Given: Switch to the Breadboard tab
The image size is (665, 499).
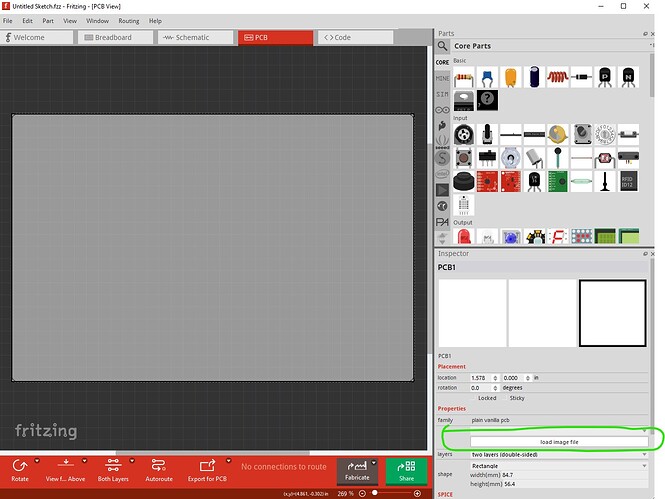Looking at the screenshot, I should [x=115, y=37].
